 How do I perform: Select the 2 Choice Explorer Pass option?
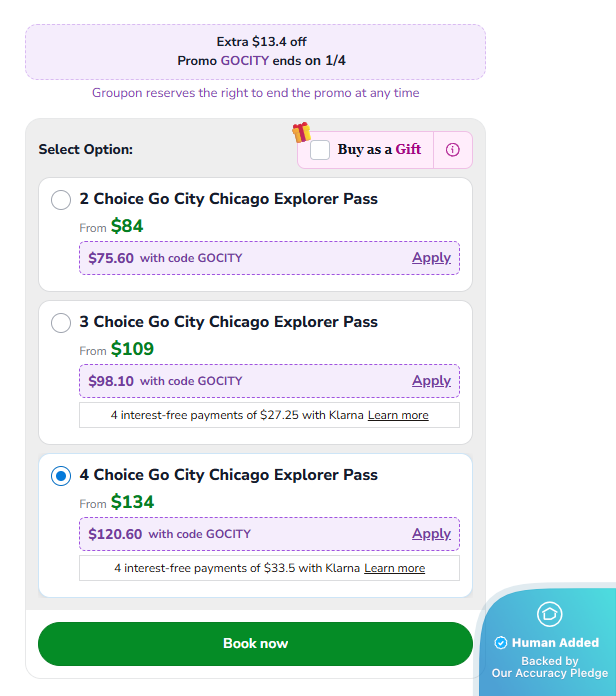(x=61, y=200)
